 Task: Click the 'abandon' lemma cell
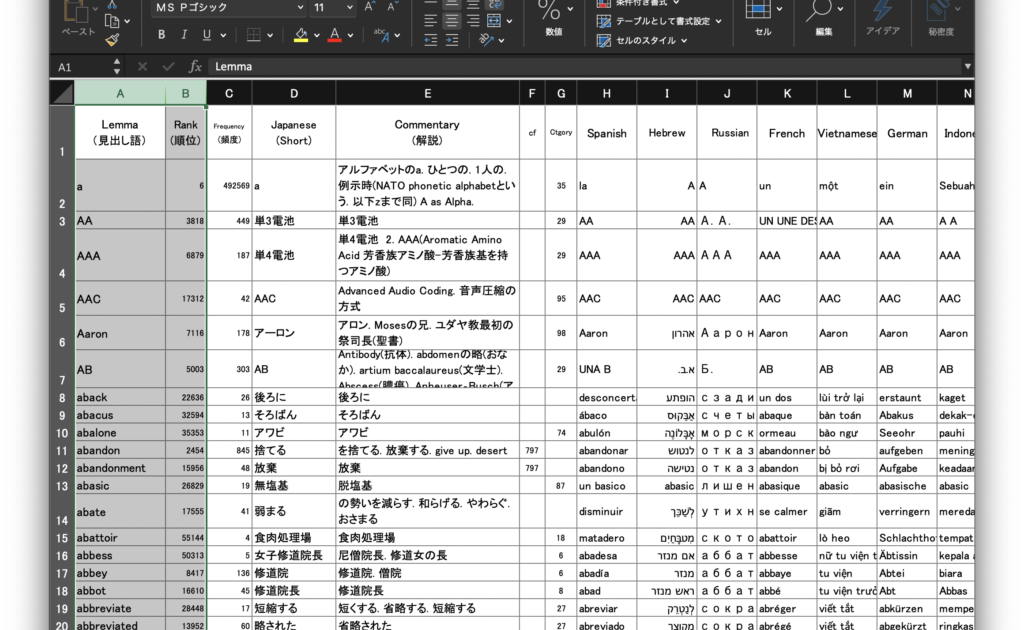click(x=120, y=450)
